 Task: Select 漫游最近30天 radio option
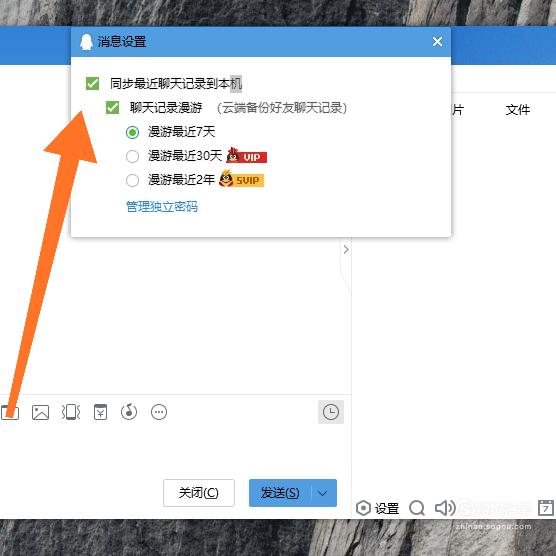[x=132, y=156]
